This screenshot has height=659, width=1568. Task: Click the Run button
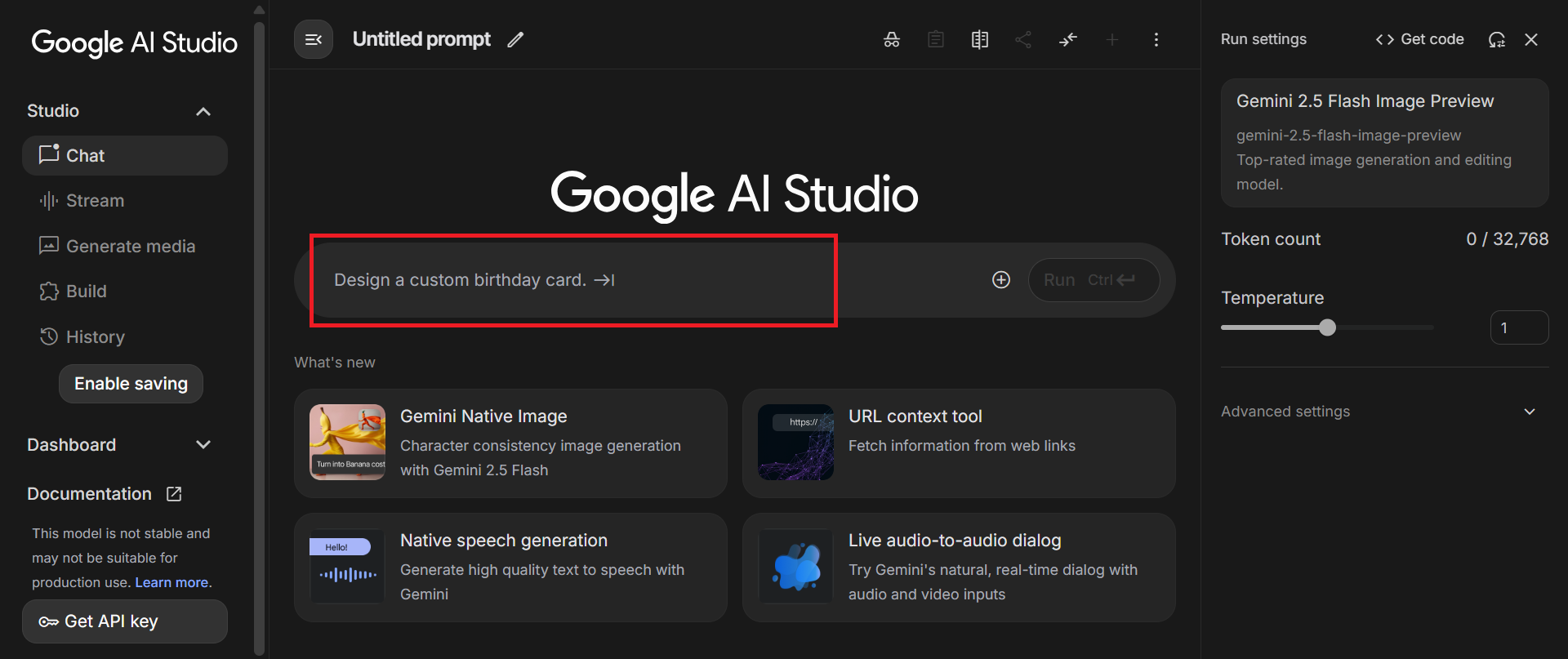tap(1094, 280)
